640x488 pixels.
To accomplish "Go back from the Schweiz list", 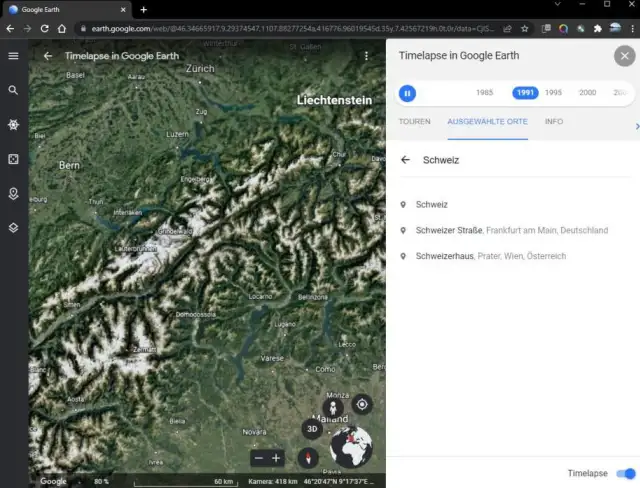I will click(x=405, y=160).
